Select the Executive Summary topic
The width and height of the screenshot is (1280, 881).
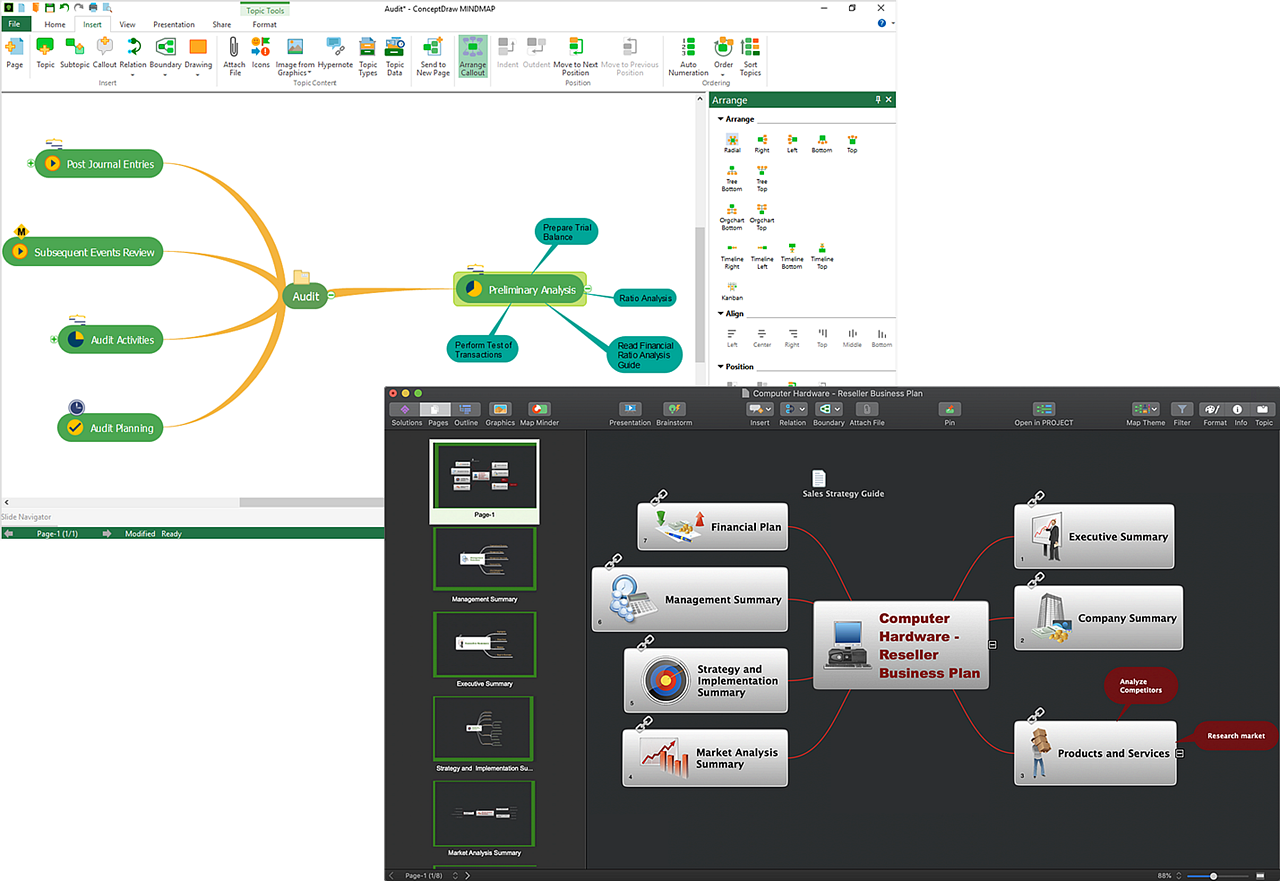point(1094,536)
